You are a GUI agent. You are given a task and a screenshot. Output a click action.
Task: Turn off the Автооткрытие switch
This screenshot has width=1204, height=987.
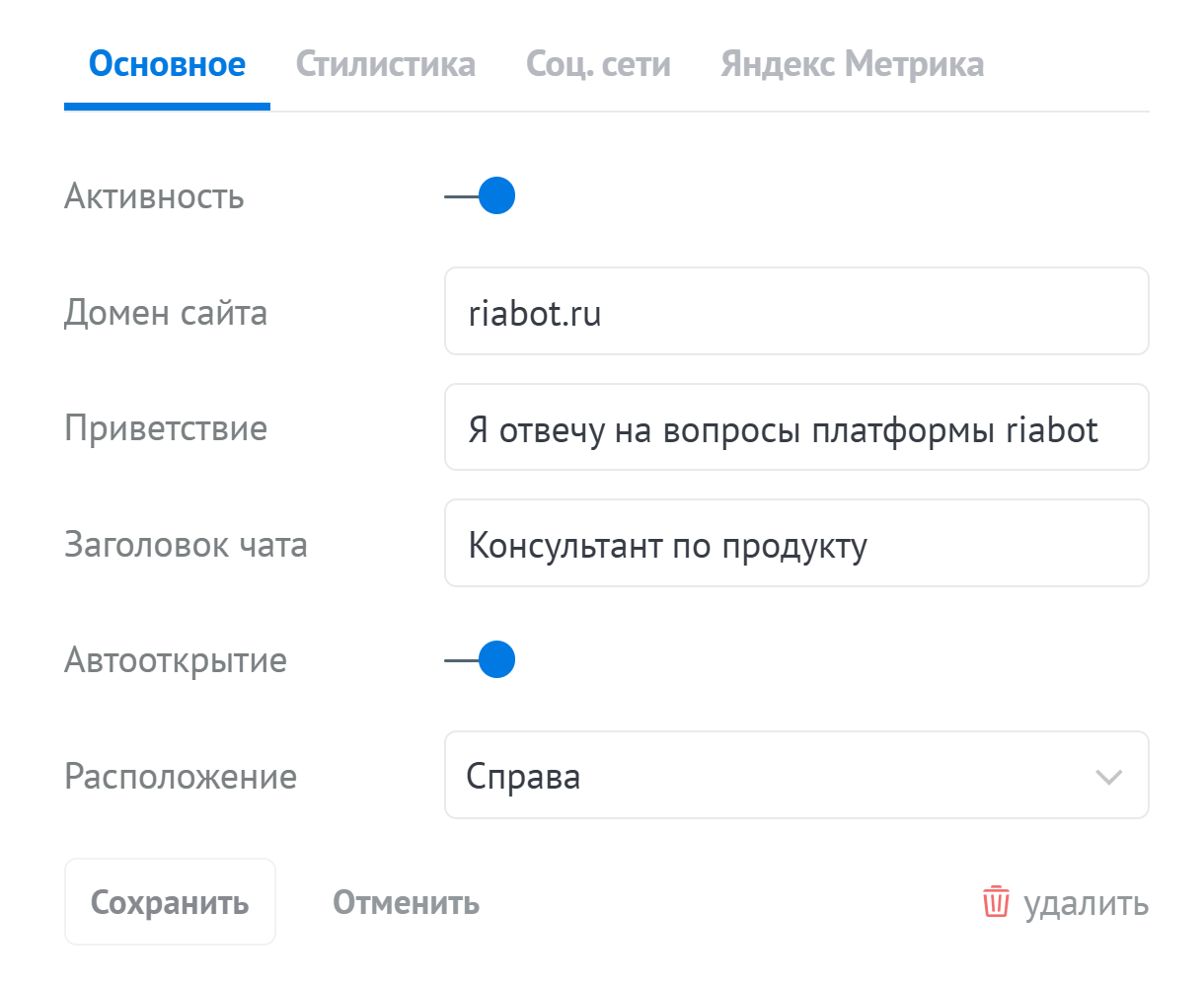pyautogui.click(x=498, y=658)
